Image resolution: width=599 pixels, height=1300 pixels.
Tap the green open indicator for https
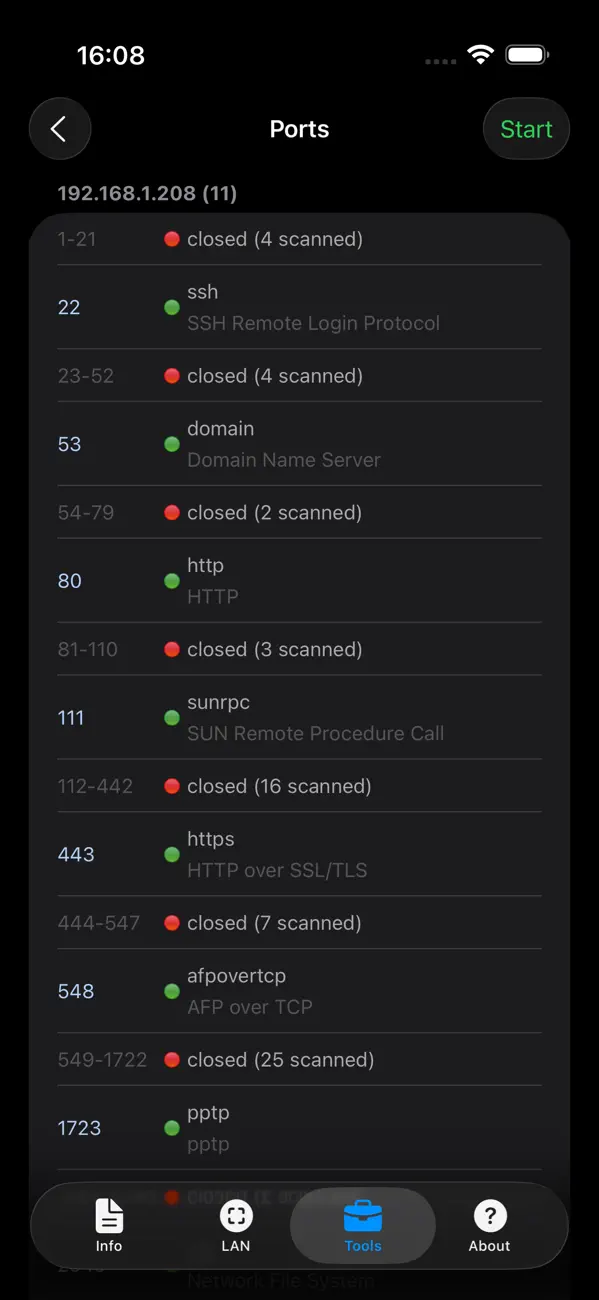coord(171,854)
